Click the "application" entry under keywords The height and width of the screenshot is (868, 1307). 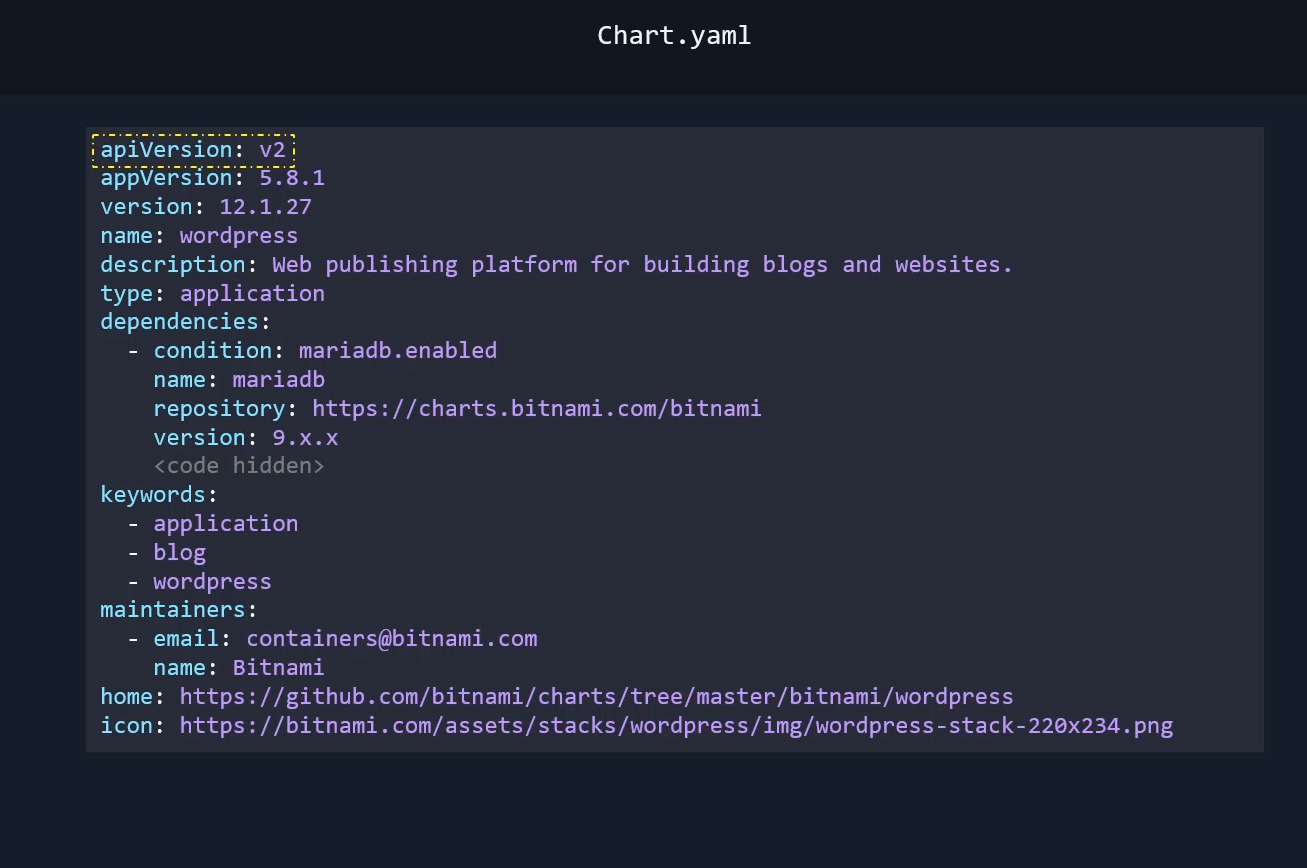226,524
